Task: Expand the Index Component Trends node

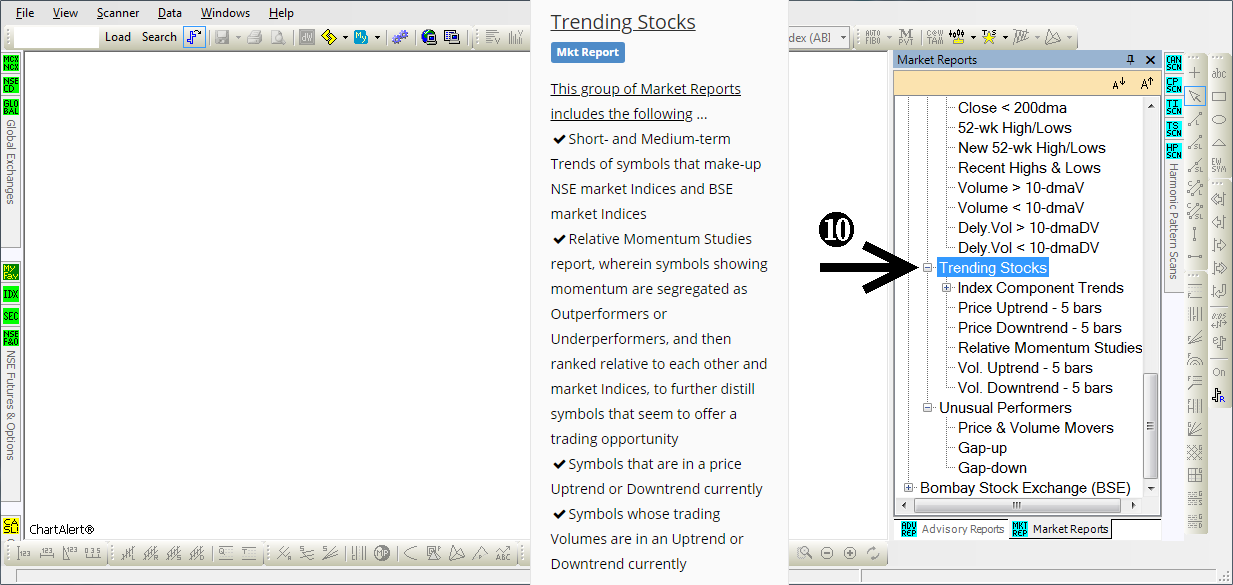Action: (x=947, y=288)
